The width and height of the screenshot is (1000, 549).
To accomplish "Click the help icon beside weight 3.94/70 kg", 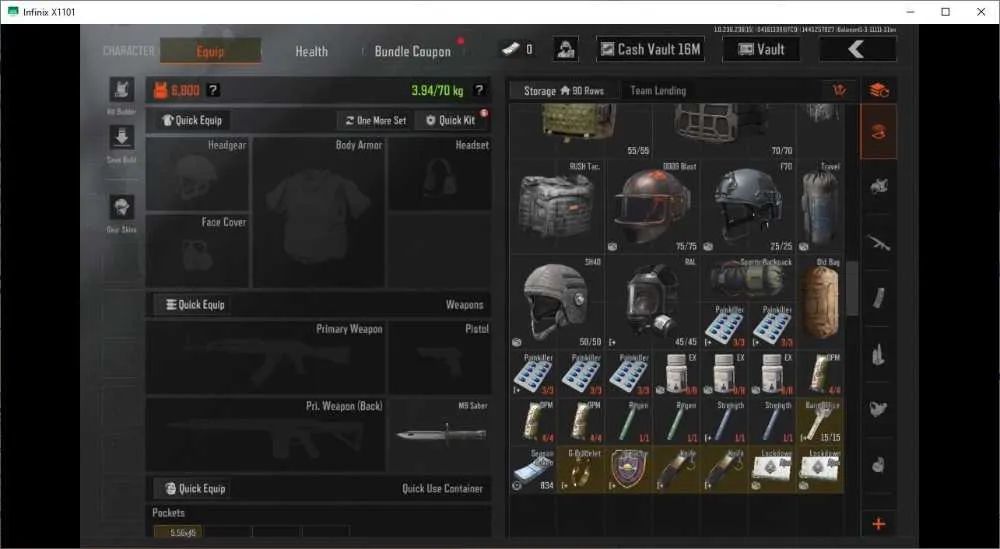I will [x=479, y=91].
